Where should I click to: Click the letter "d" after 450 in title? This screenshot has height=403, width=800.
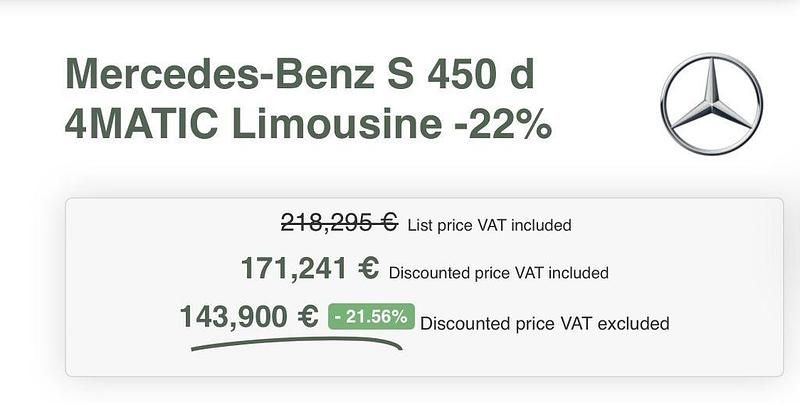(x=535, y=74)
